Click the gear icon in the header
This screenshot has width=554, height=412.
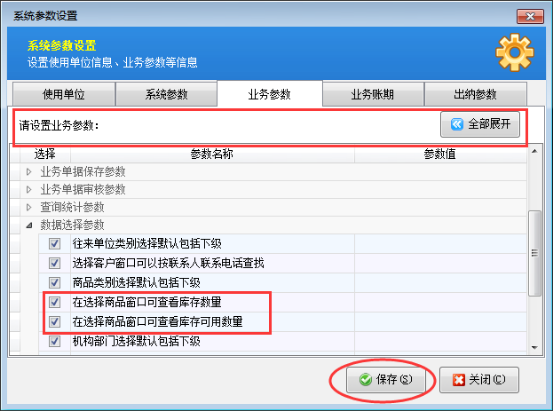point(514,53)
